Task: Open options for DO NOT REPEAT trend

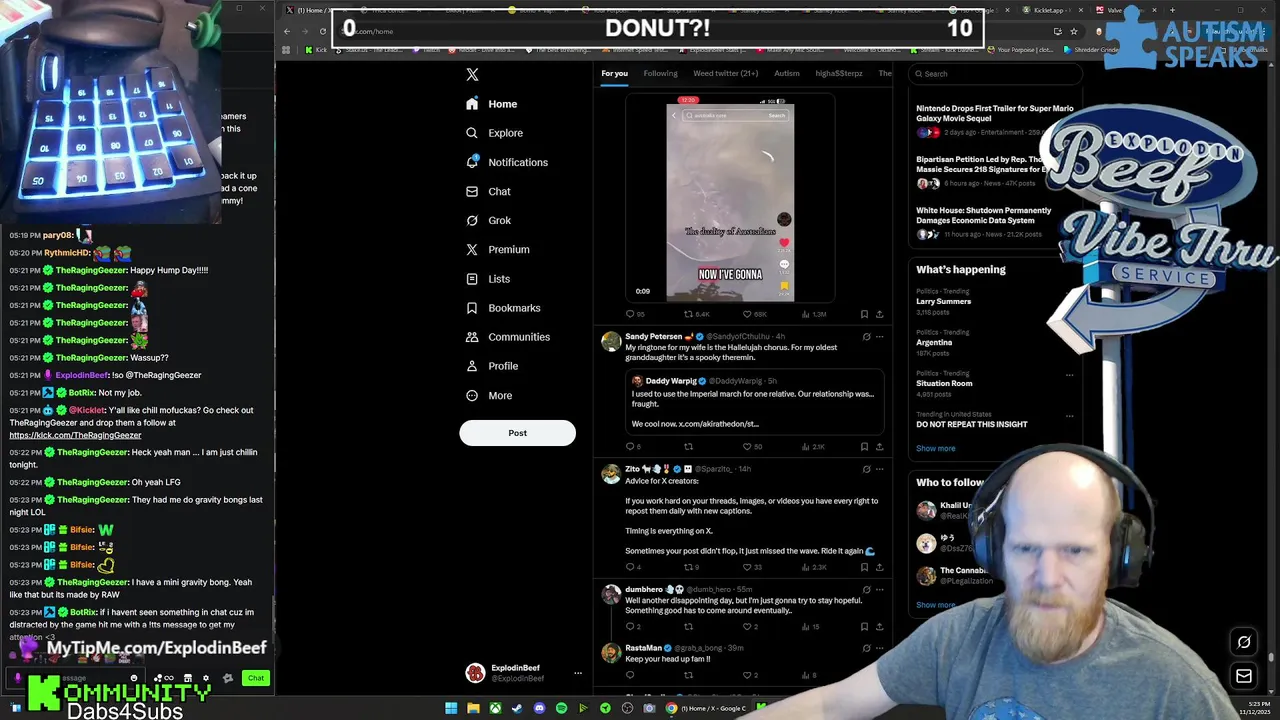Action: pos(1069,416)
